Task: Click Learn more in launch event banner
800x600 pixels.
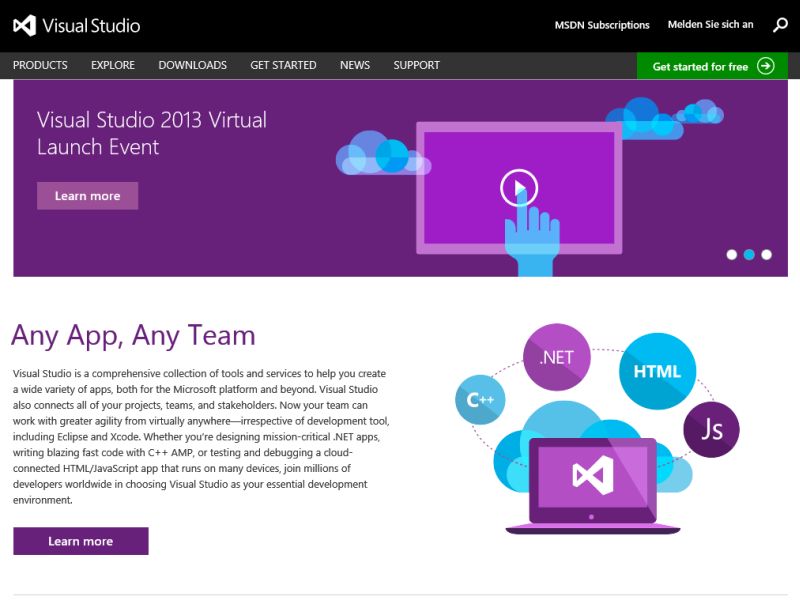Action: (x=87, y=196)
